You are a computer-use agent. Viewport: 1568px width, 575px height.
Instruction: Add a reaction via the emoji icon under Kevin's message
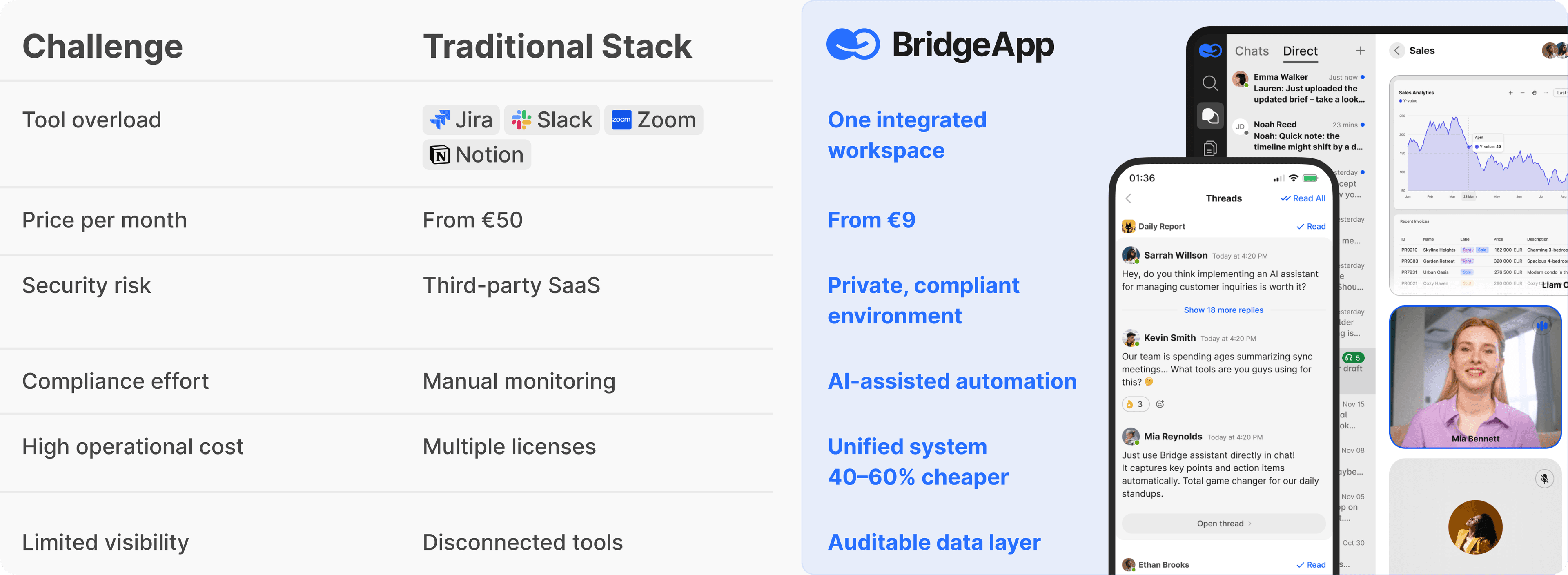1160,403
